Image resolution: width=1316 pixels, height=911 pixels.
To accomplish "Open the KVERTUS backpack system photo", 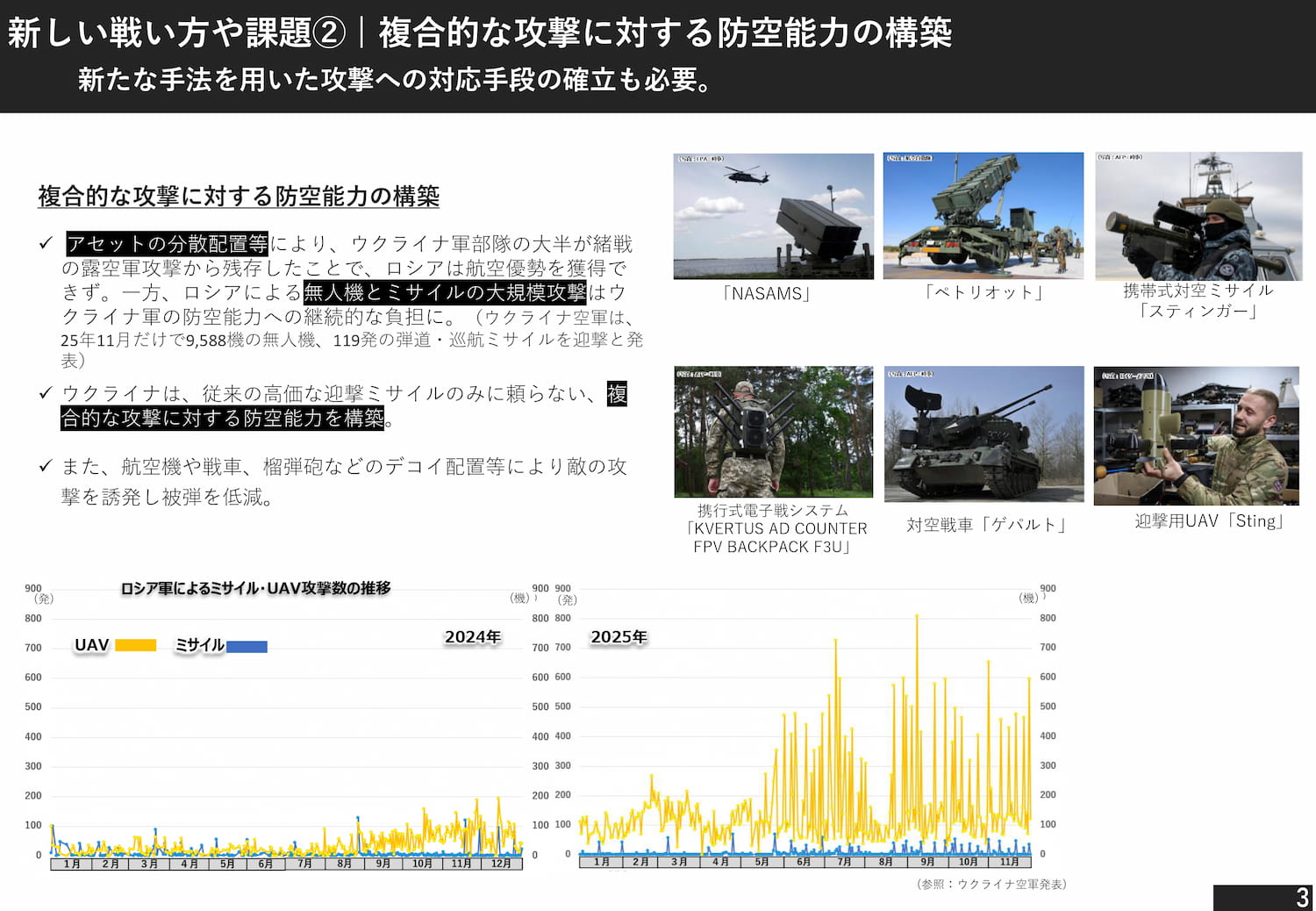I will 773,432.
